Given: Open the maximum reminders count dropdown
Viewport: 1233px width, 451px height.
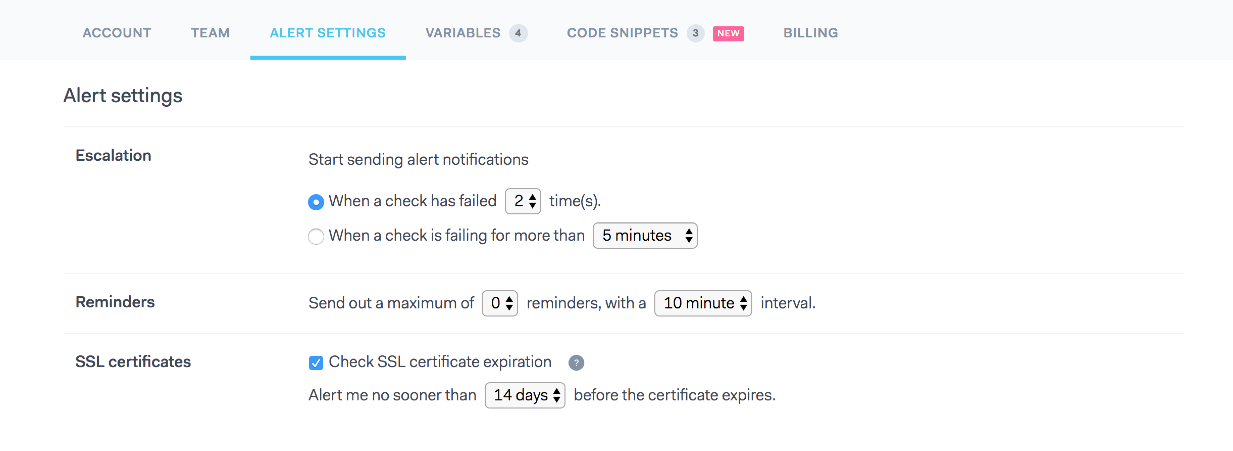Looking at the screenshot, I should tap(500, 303).
